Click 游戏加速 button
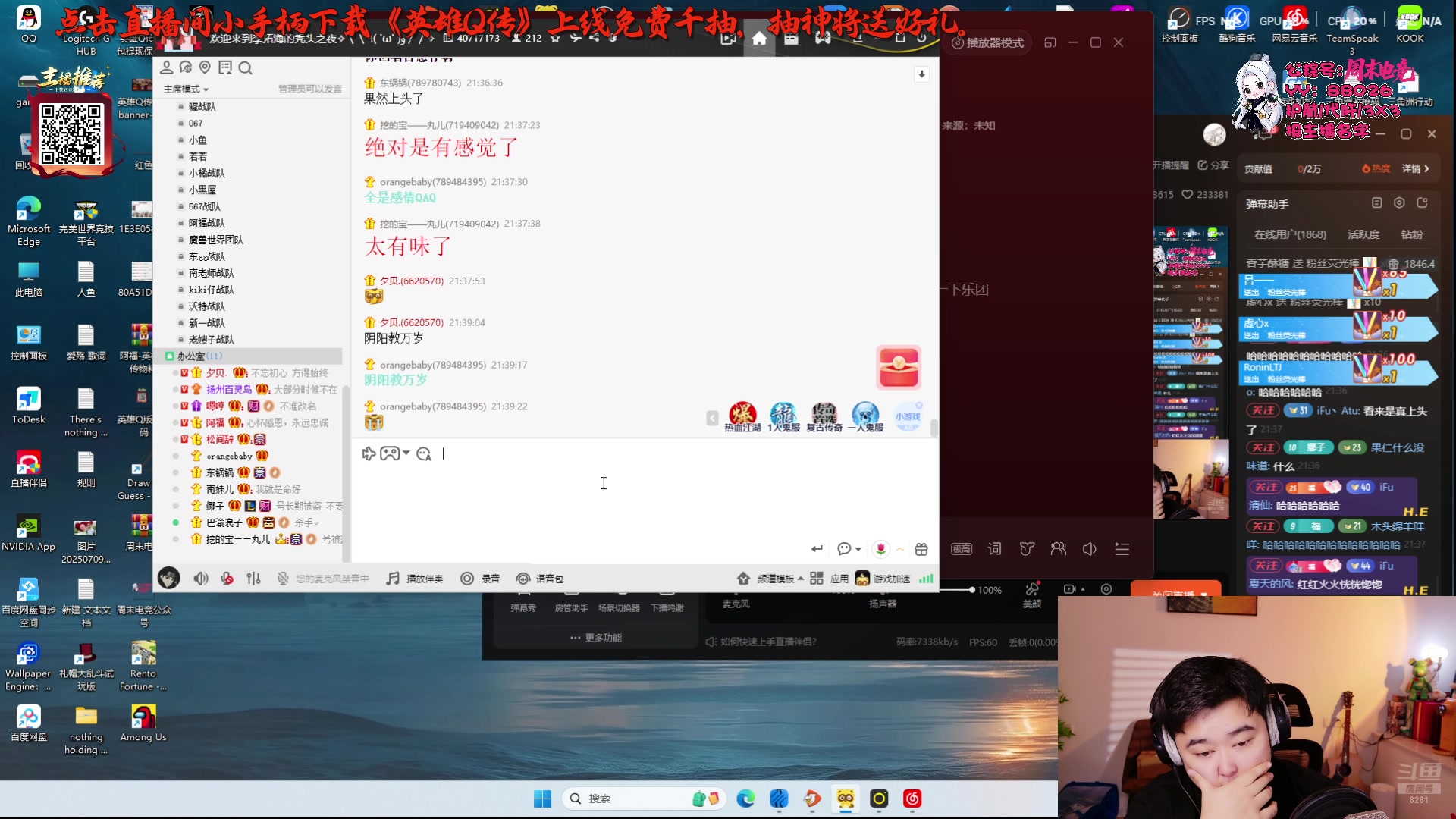Screen dimensions: 1456x819 (x=883, y=579)
